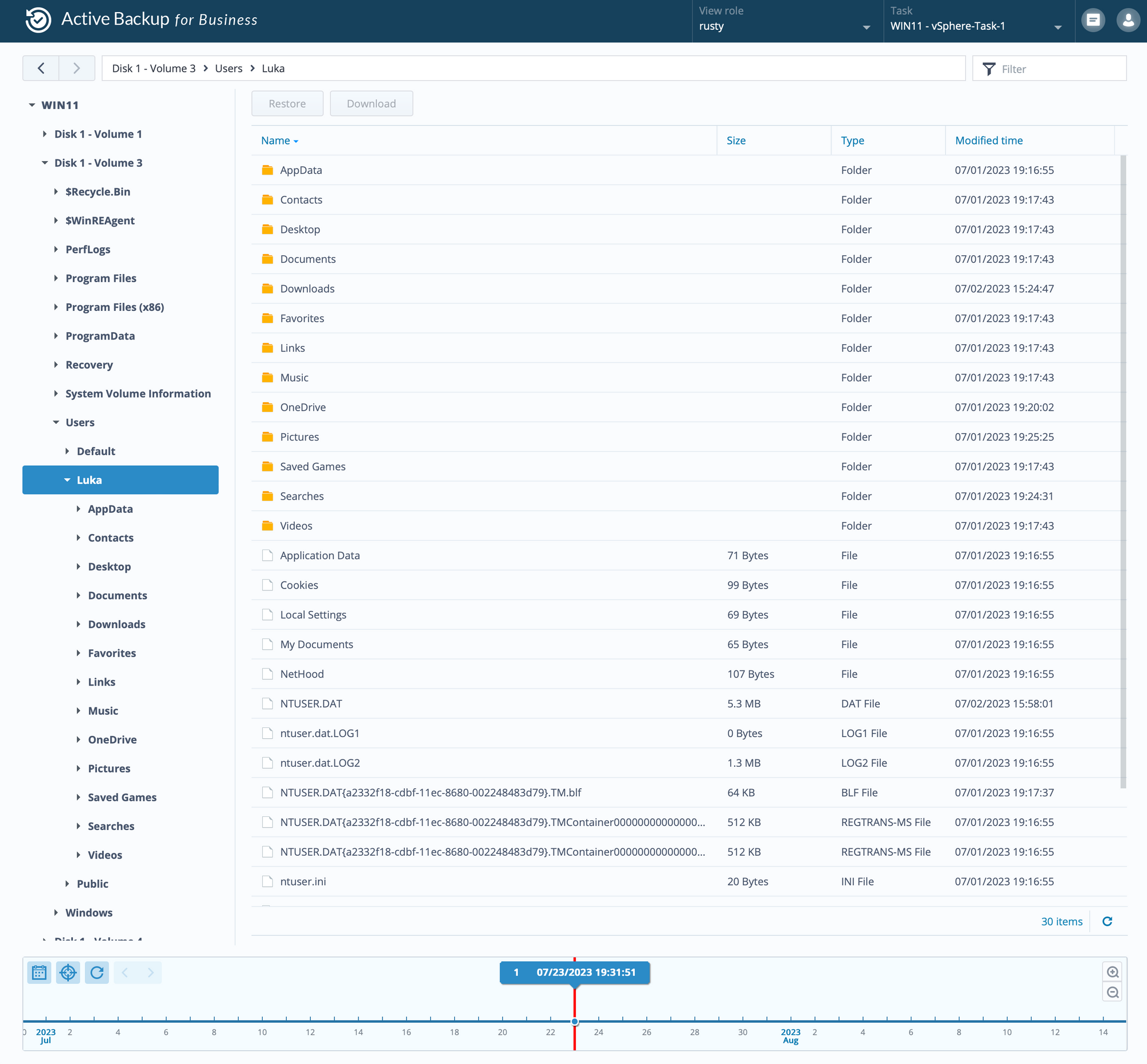Click the ntuser.ini file icon
Screen dimensions: 1147x1064
pos(267,882)
